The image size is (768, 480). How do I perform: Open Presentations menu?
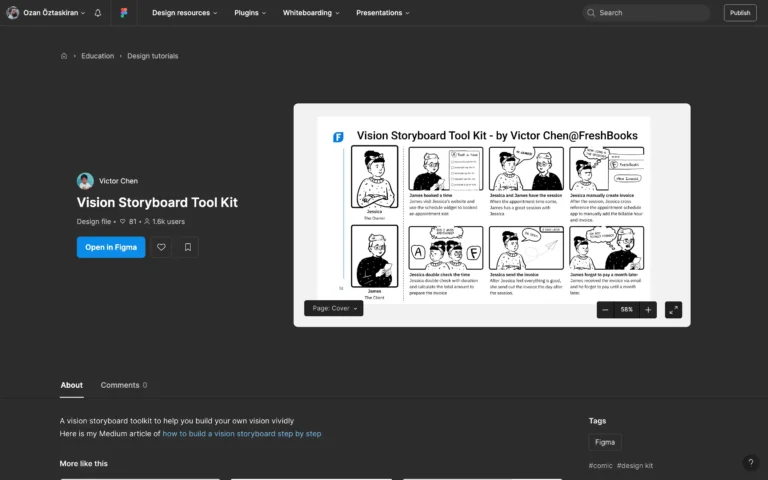383,13
